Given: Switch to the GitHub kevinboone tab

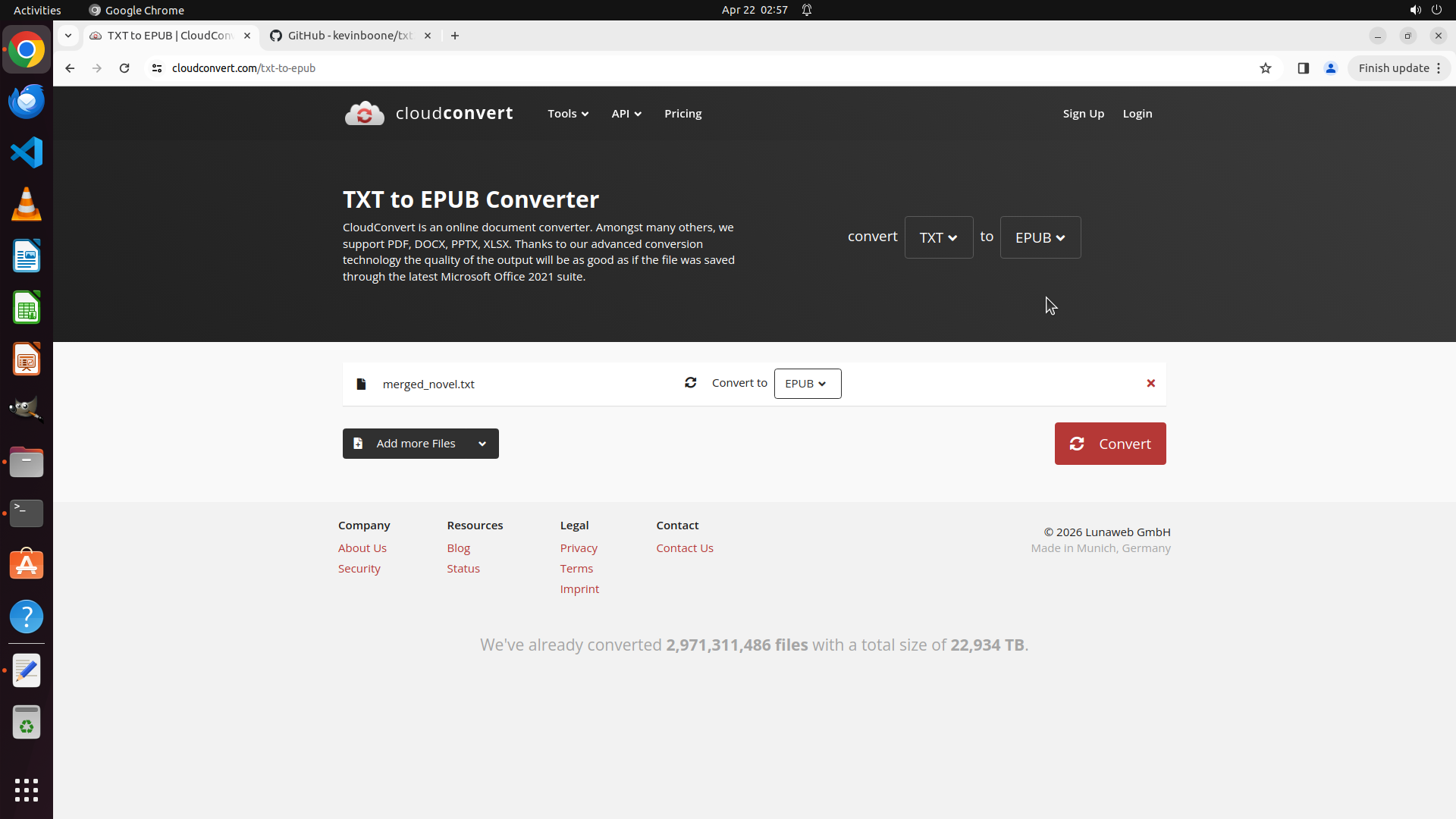Looking at the screenshot, I should 349,36.
